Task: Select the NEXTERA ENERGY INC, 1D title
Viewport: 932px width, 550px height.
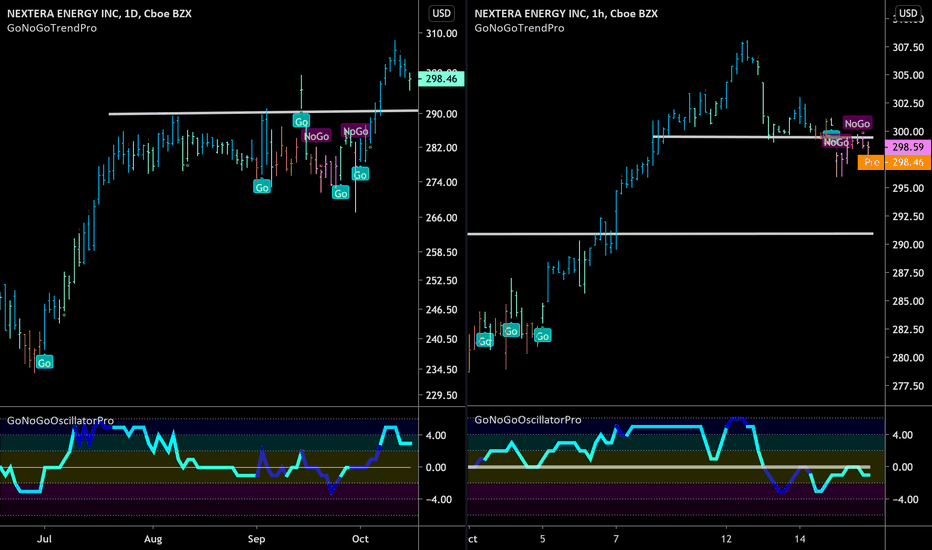Action: [x=99, y=13]
